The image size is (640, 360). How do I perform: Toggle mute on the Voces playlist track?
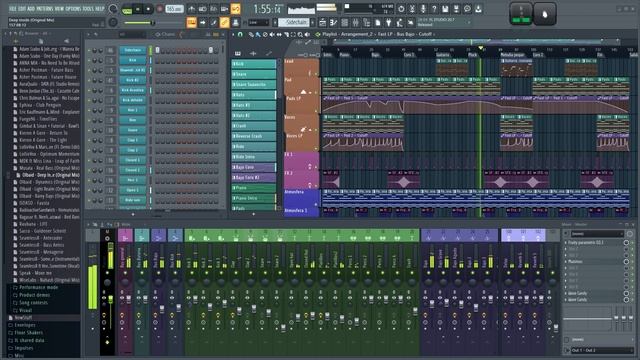point(316,130)
